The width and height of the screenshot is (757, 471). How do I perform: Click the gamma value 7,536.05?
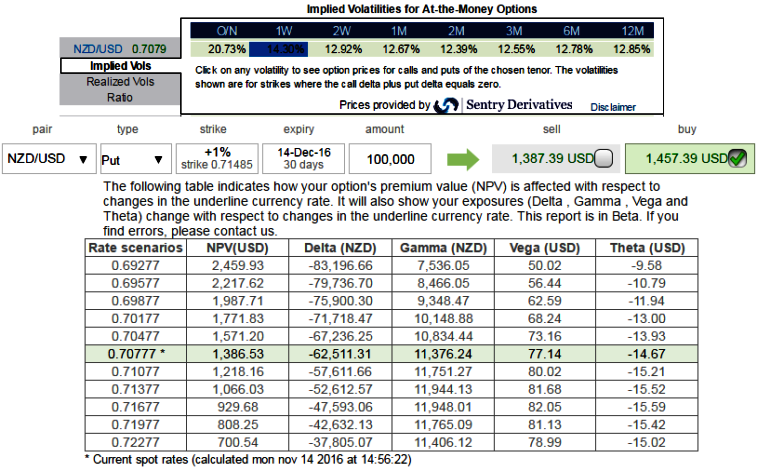point(443,265)
